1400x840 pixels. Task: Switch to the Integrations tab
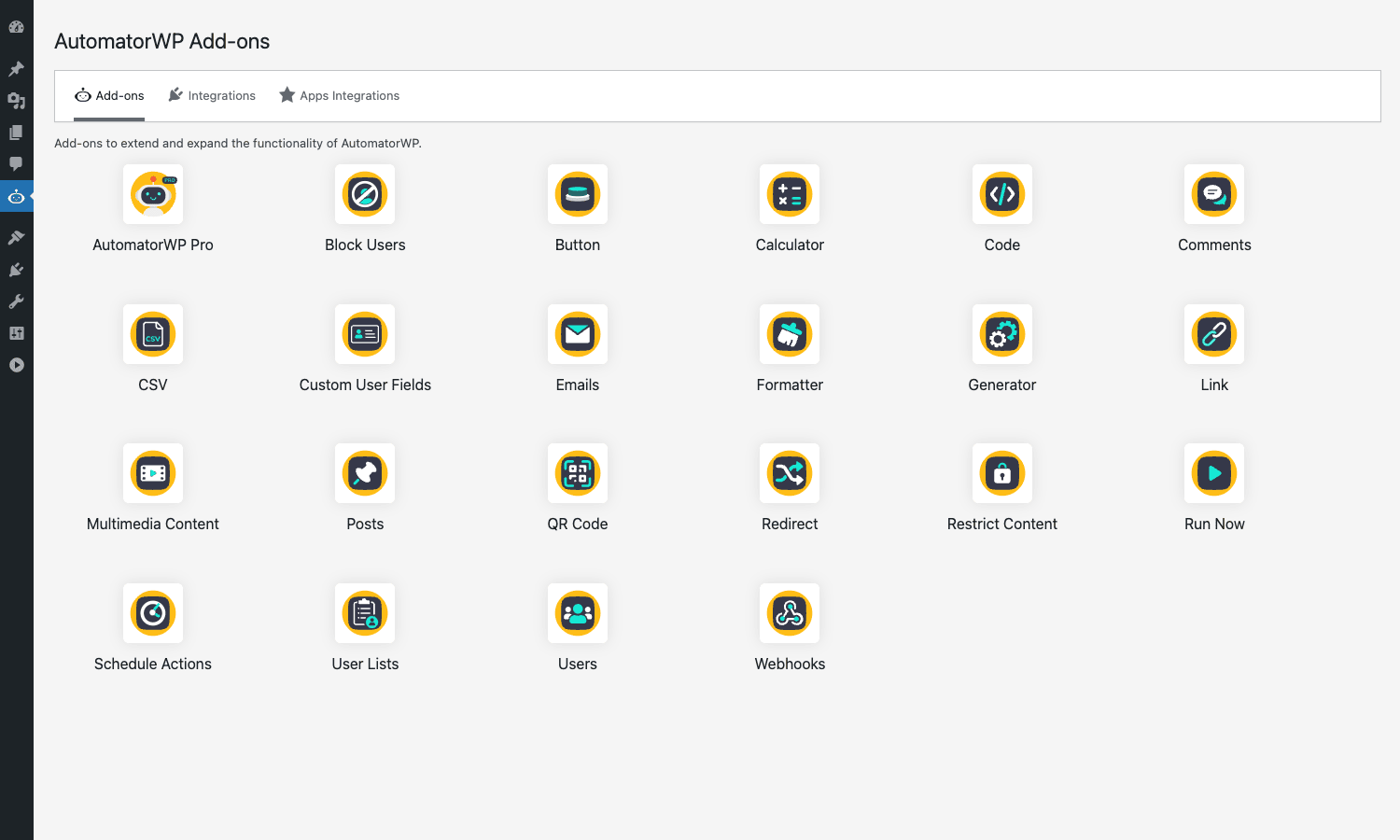(212, 95)
